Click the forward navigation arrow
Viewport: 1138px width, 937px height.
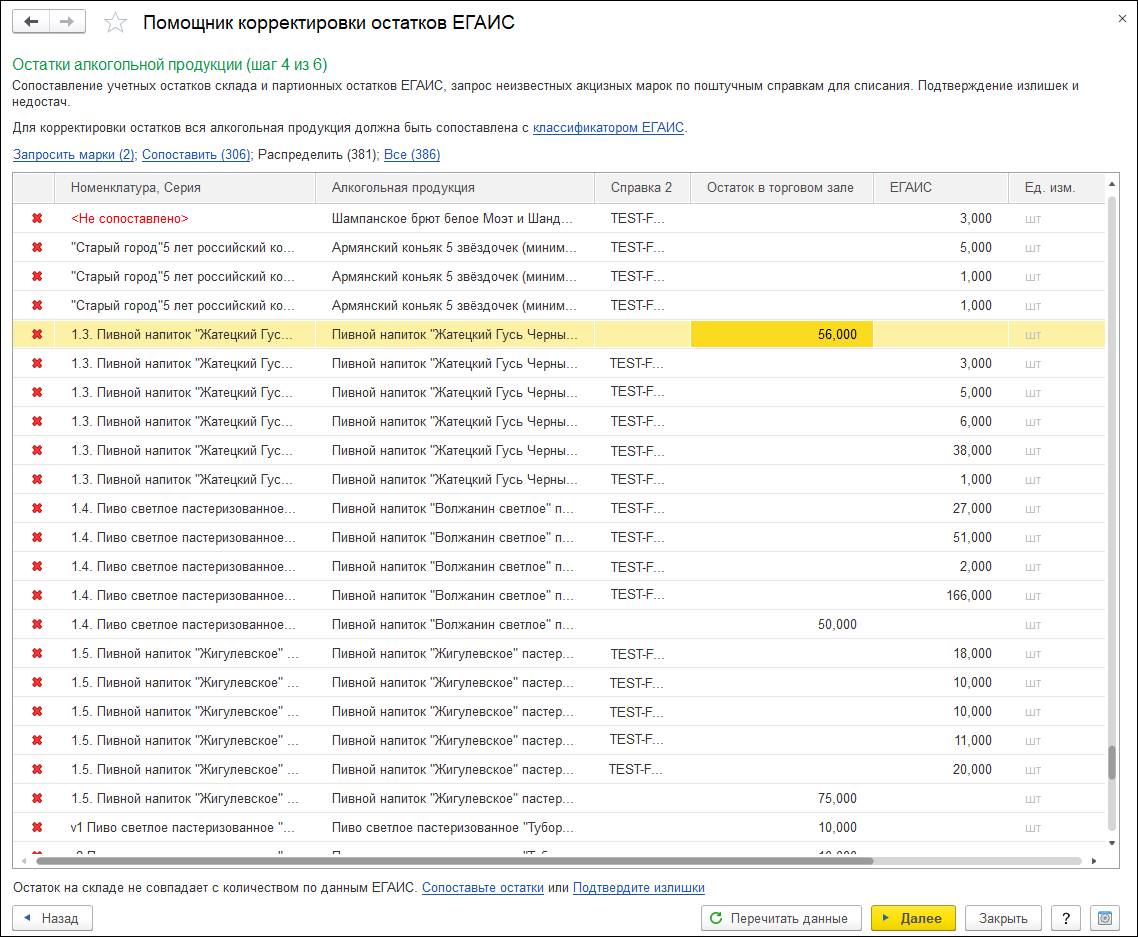[x=67, y=22]
